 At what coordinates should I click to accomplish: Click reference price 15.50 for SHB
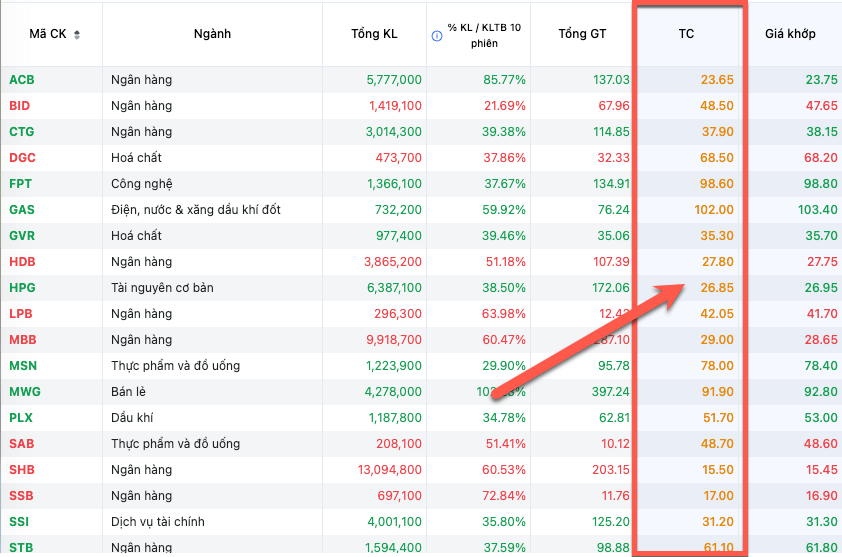coord(718,470)
